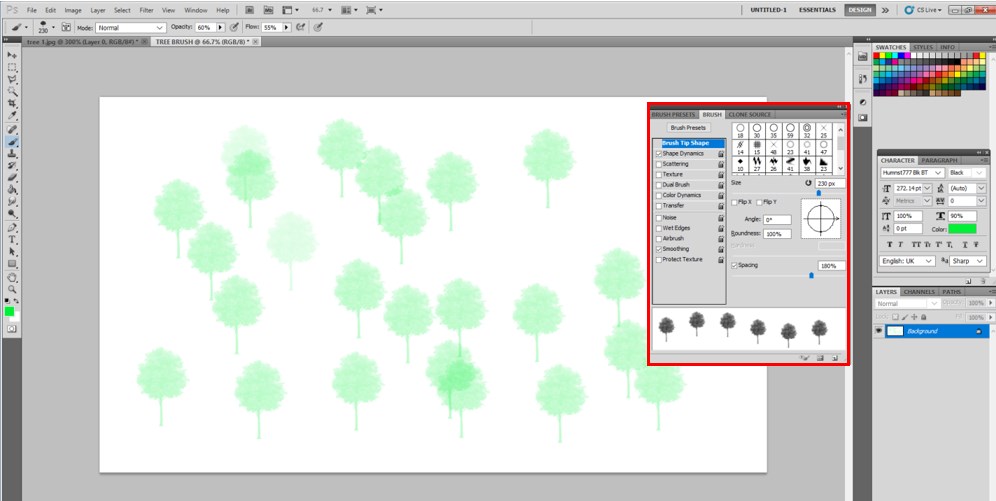Select the Paint Bucket tool
The width and height of the screenshot is (996, 501).
click(12, 190)
